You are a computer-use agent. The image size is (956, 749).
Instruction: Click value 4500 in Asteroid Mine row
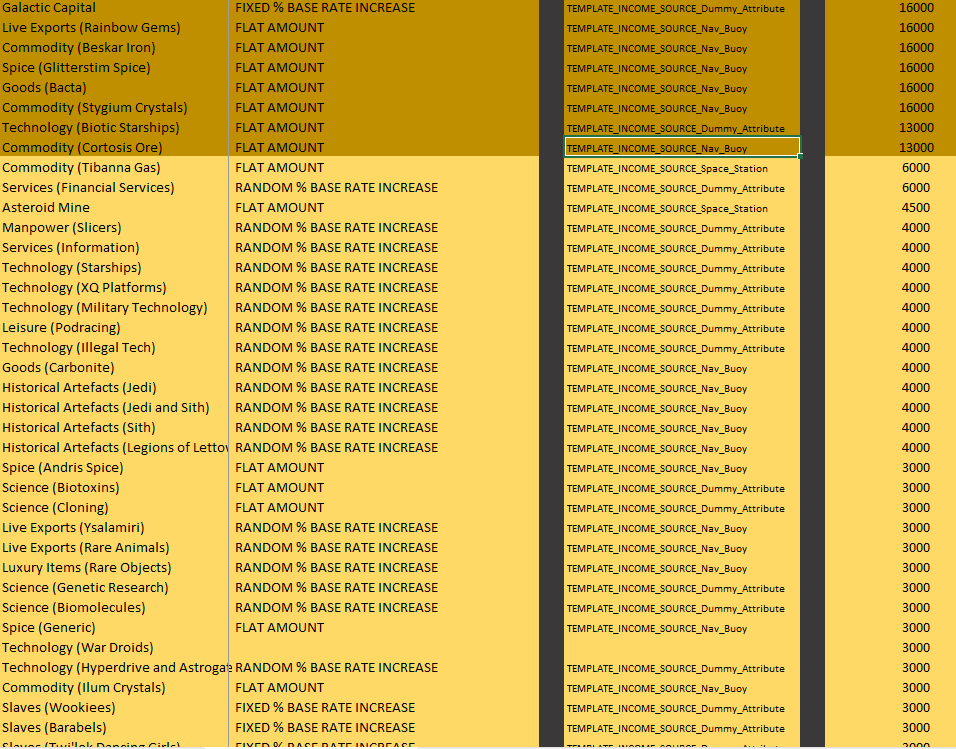[x=916, y=207]
